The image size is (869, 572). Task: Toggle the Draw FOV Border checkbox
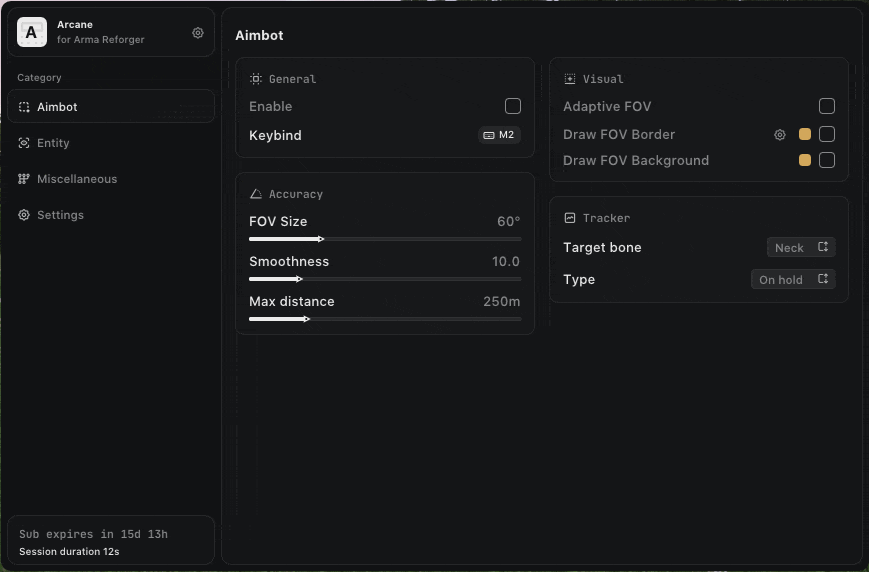827,134
